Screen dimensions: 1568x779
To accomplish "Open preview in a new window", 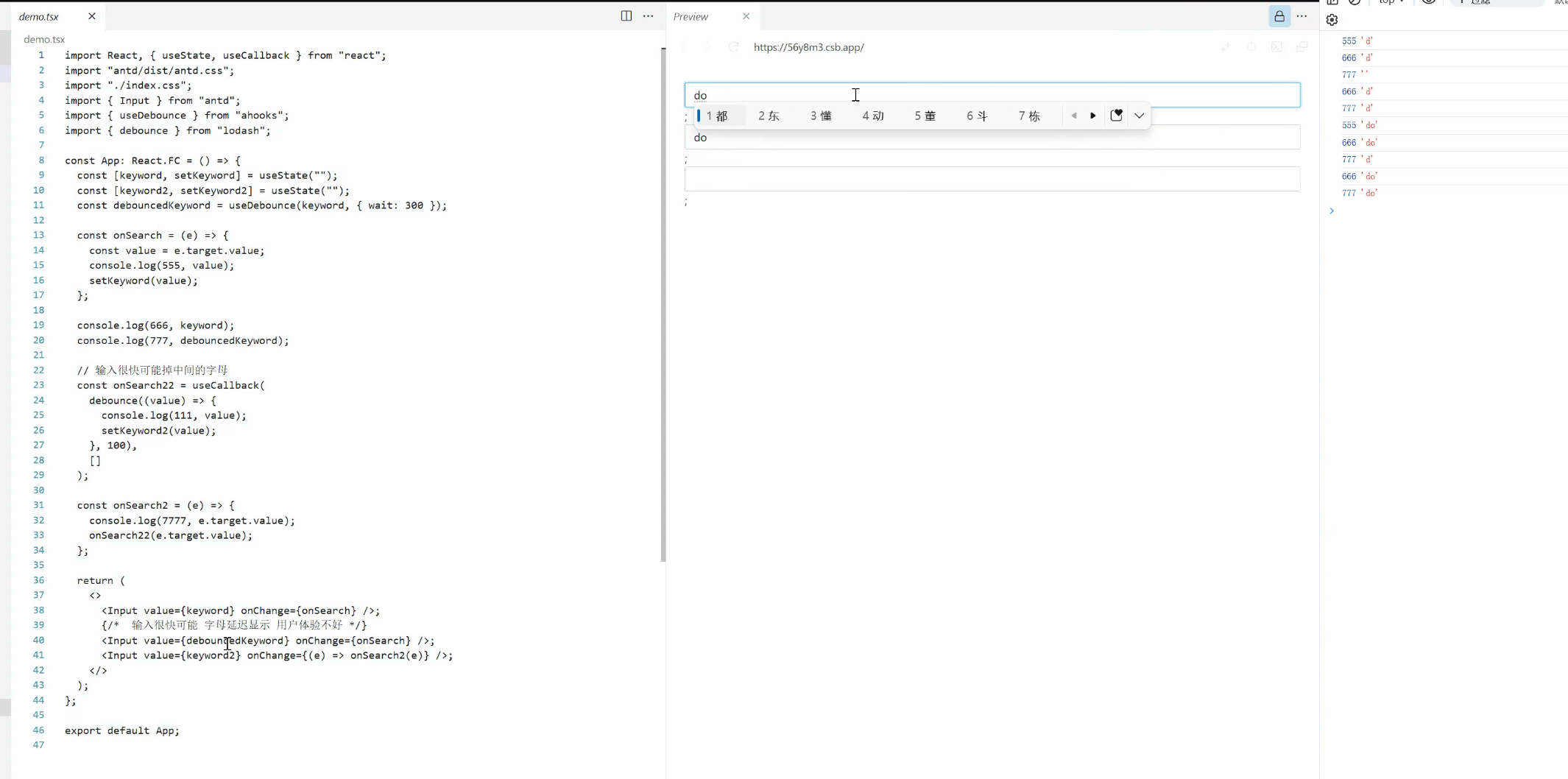I will [1302, 47].
